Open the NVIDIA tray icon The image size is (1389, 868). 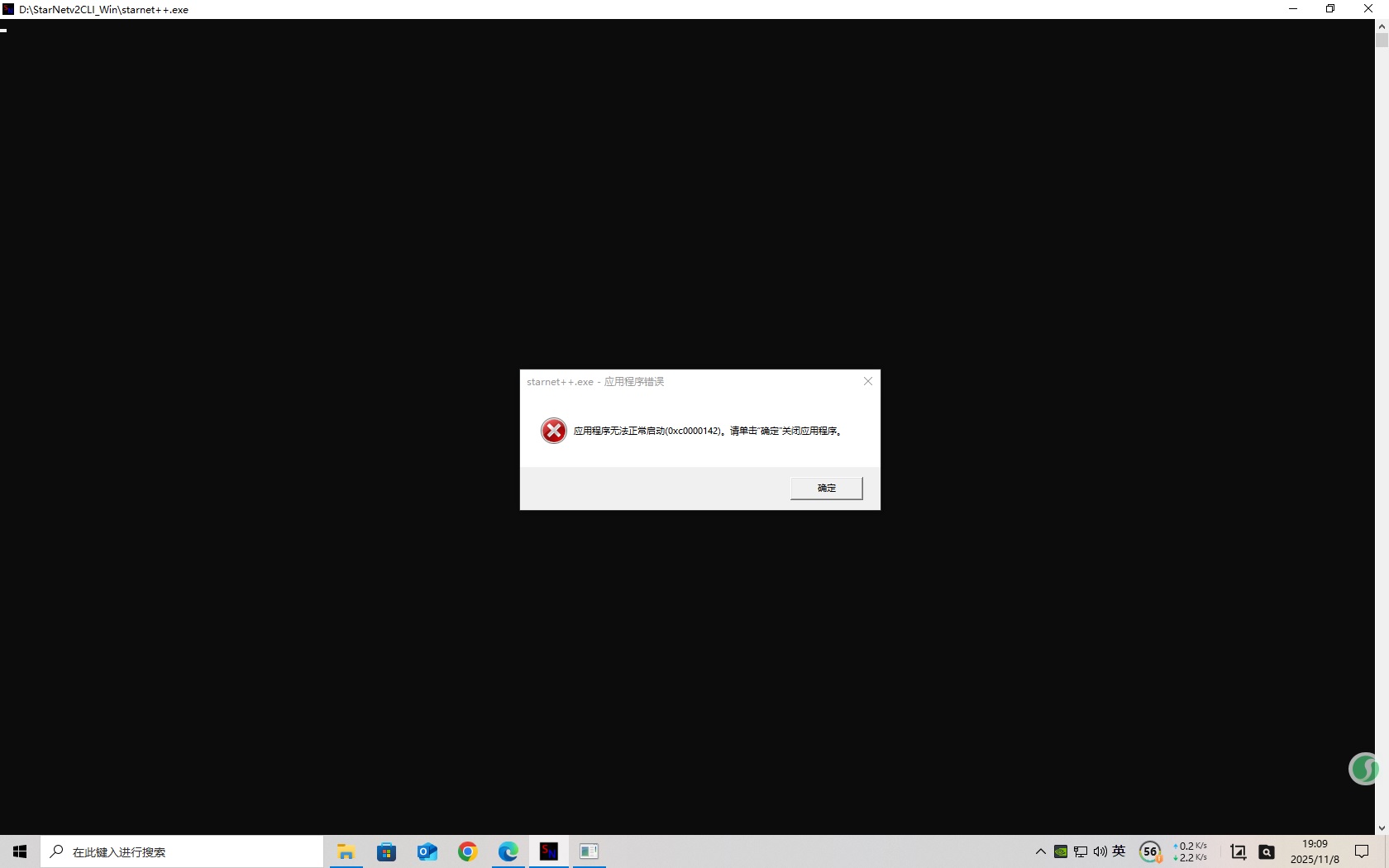click(x=1061, y=851)
